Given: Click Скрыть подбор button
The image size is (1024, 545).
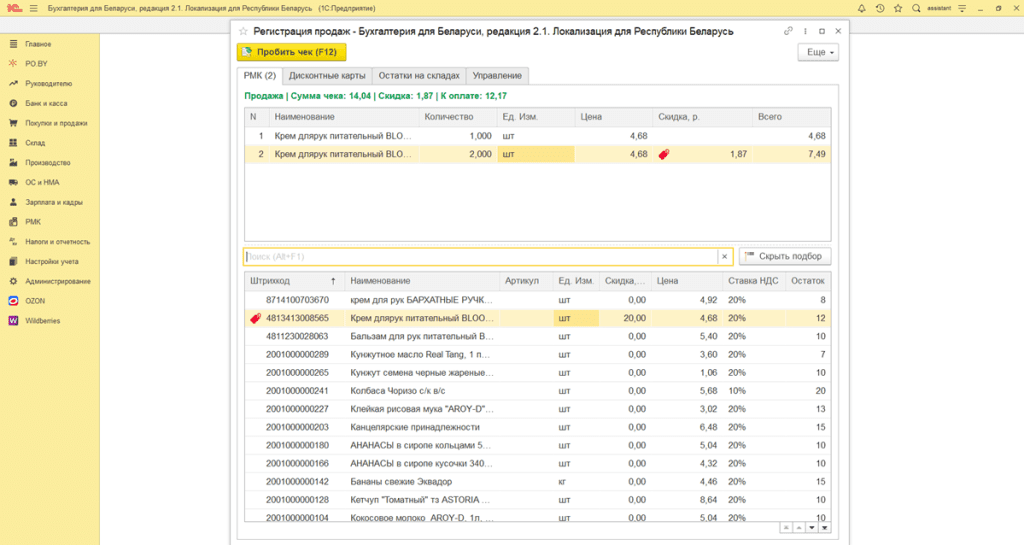Looking at the screenshot, I should pyautogui.click(x=785, y=257).
